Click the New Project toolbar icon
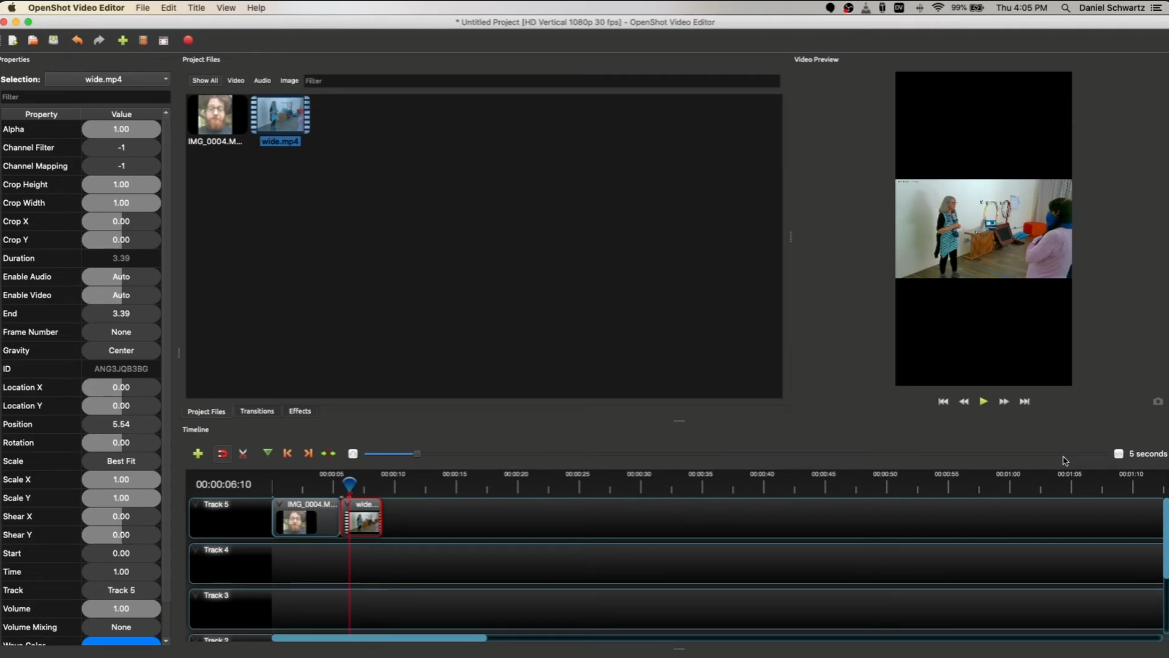Image resolution: width=1169 pixels, height=658 pixels. [x=13, y=40]
